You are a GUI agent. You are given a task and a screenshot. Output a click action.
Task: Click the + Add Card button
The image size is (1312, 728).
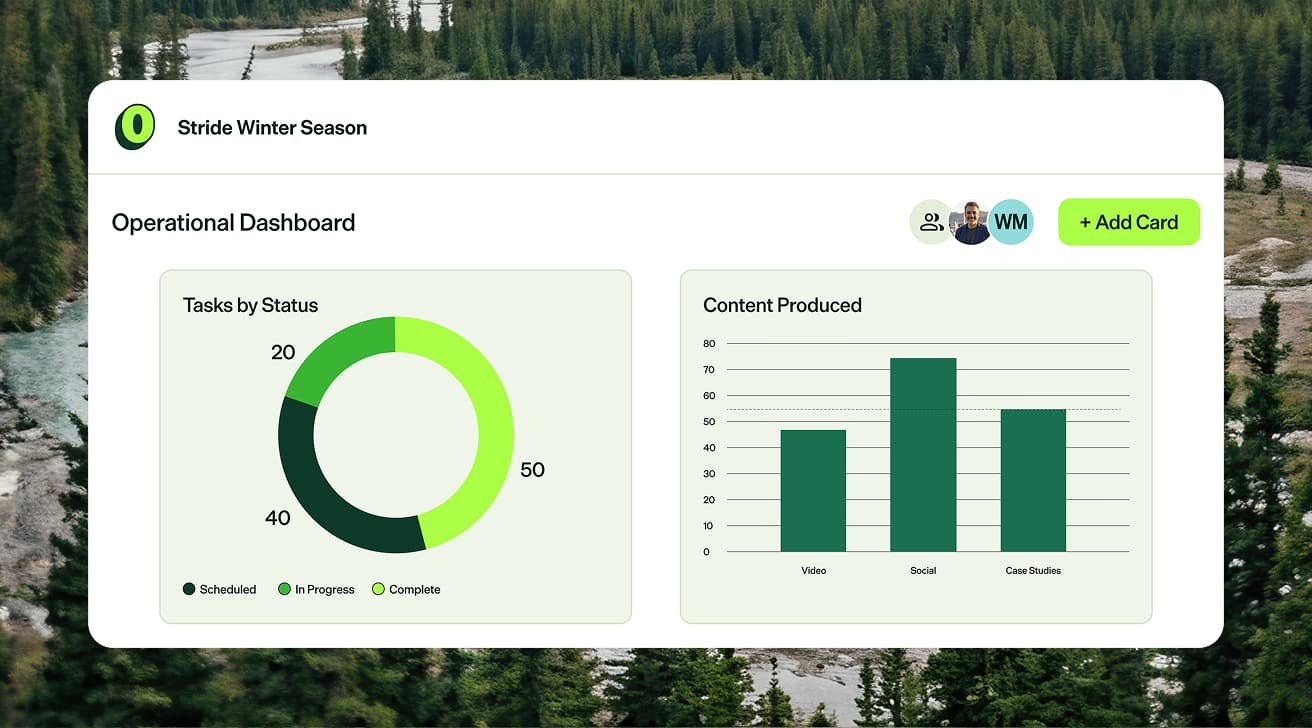pyautogui.click(x=1129, y=222)
